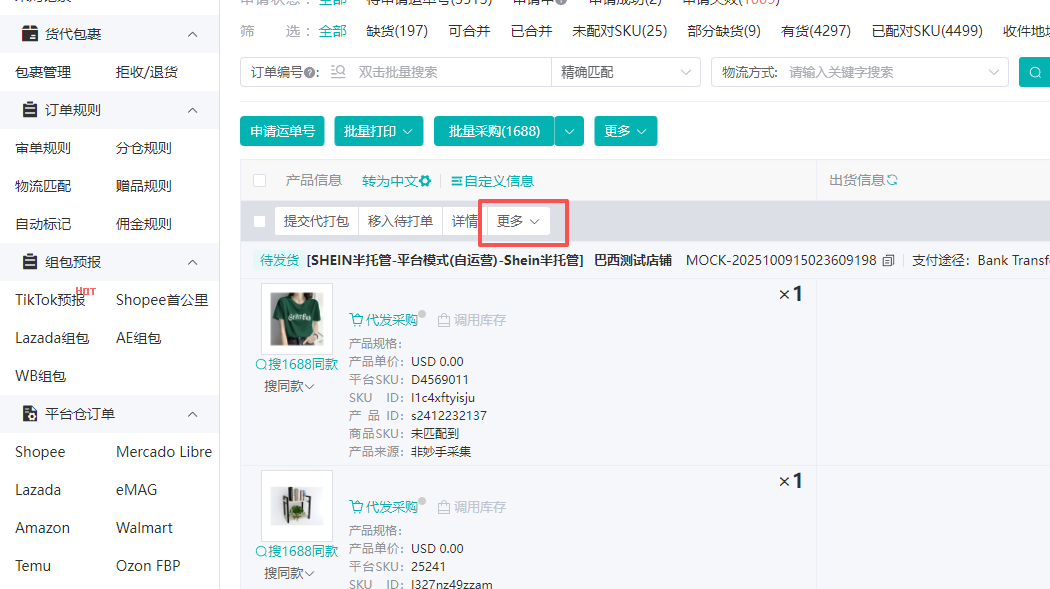Toggle select-all checkbox beside 产品信息
This screenshot has width=1050, height=589.
(260, 181)
